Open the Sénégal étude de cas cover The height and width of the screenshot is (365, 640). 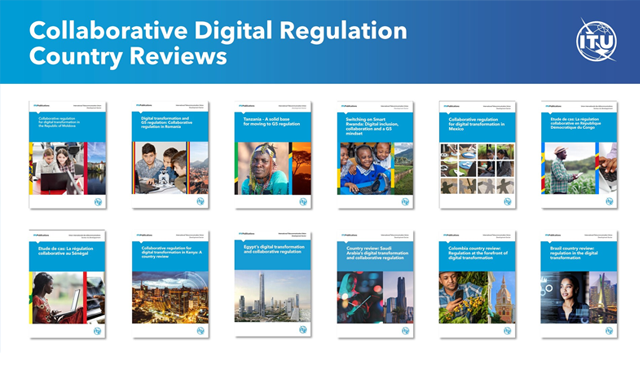67,284
